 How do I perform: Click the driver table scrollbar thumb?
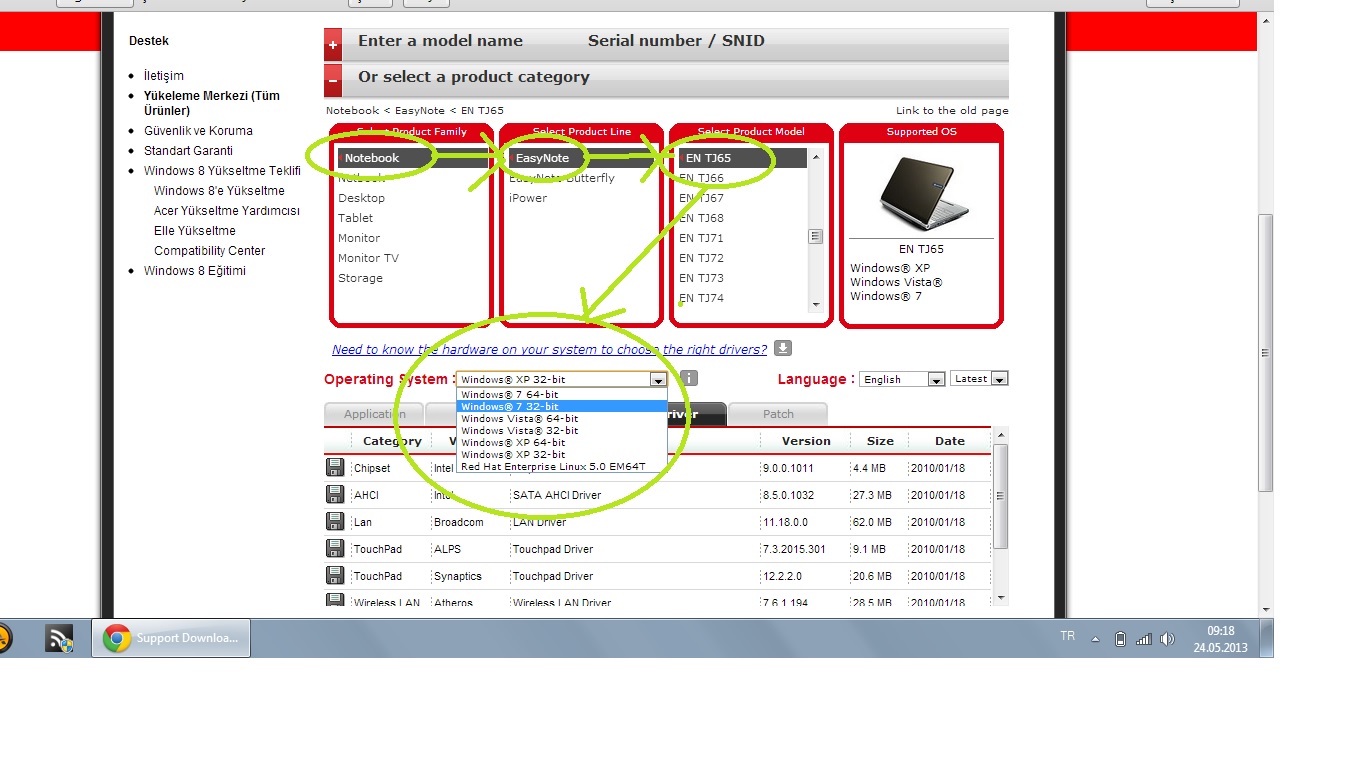[x=1001, y=497]
